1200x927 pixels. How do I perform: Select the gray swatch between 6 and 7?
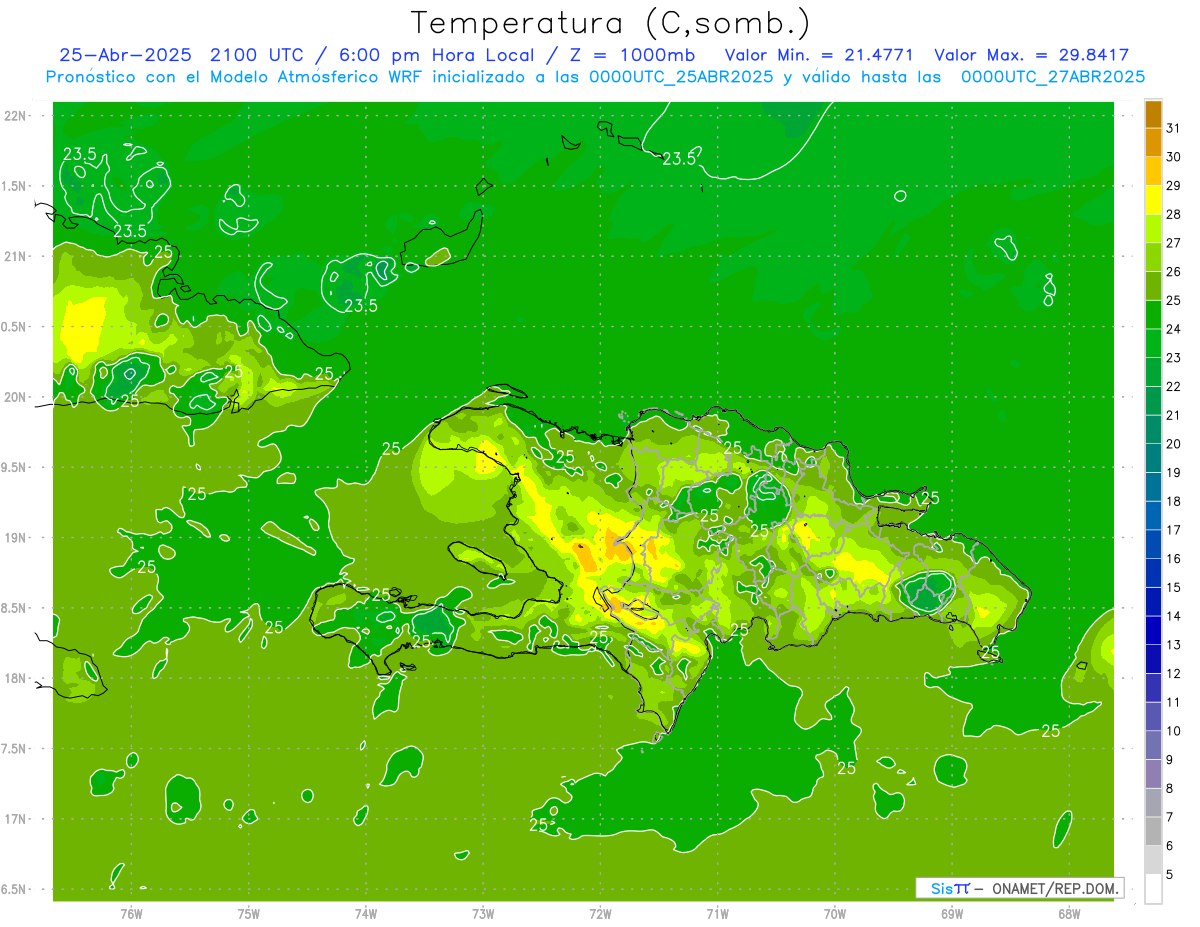[x=1153, y=831]
